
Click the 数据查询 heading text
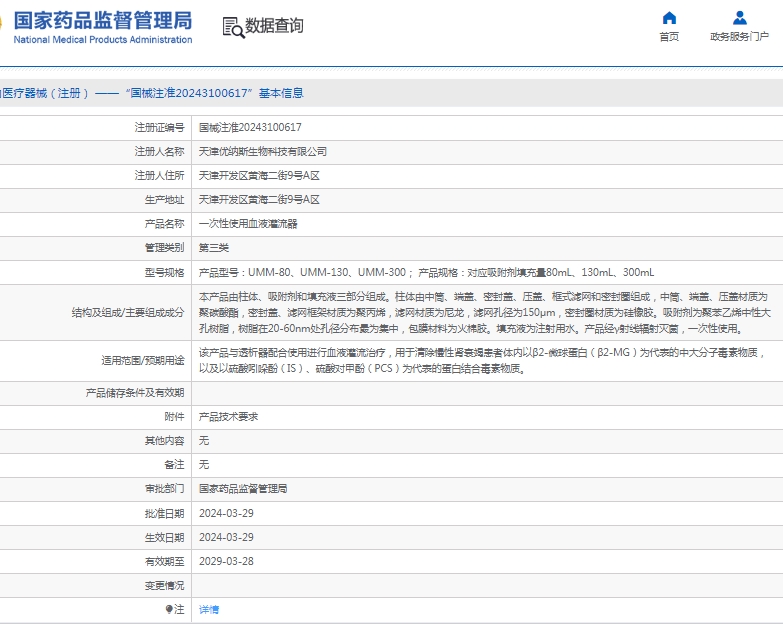point(274,25)
